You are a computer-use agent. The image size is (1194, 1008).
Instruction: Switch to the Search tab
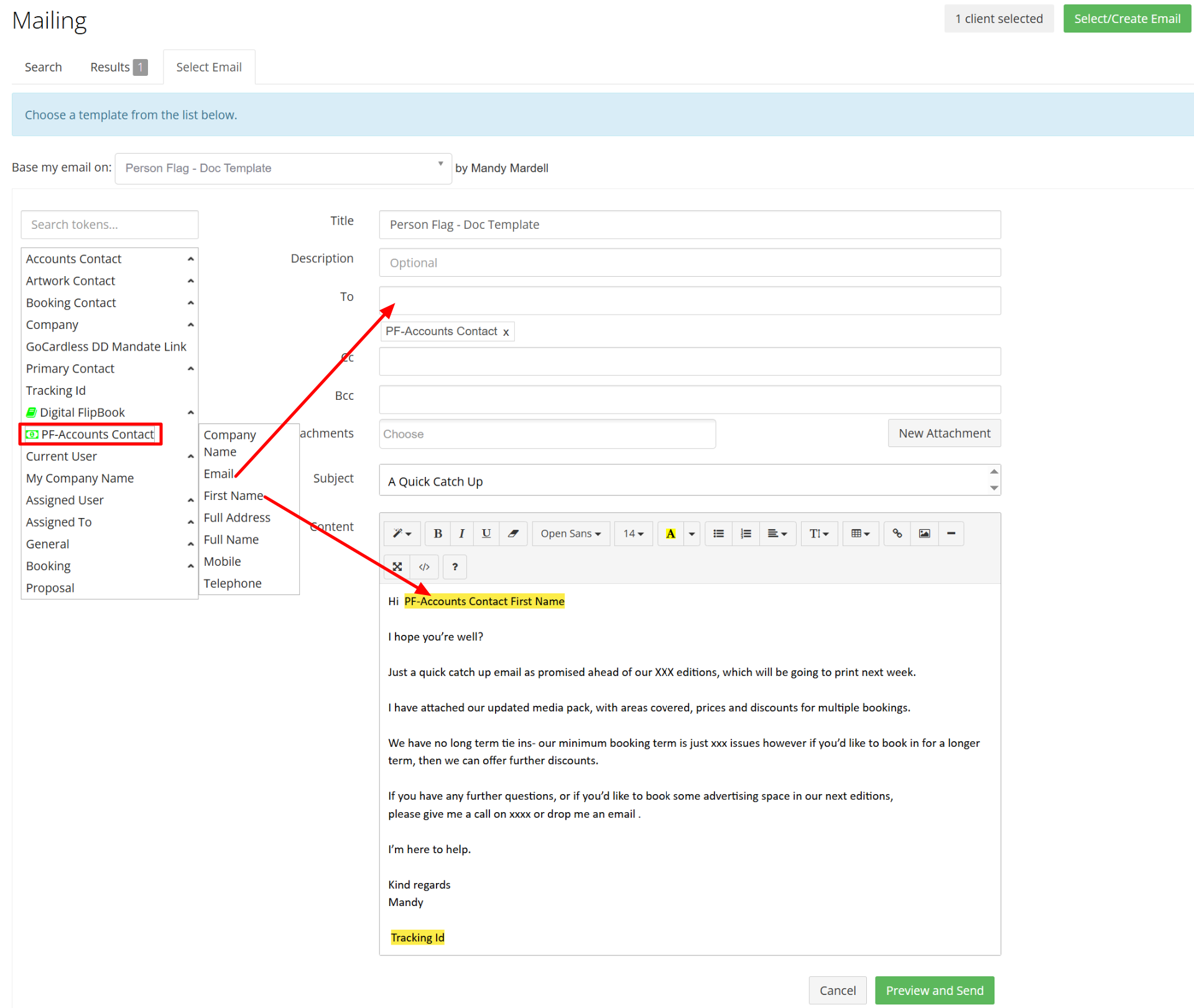[43, 67]
